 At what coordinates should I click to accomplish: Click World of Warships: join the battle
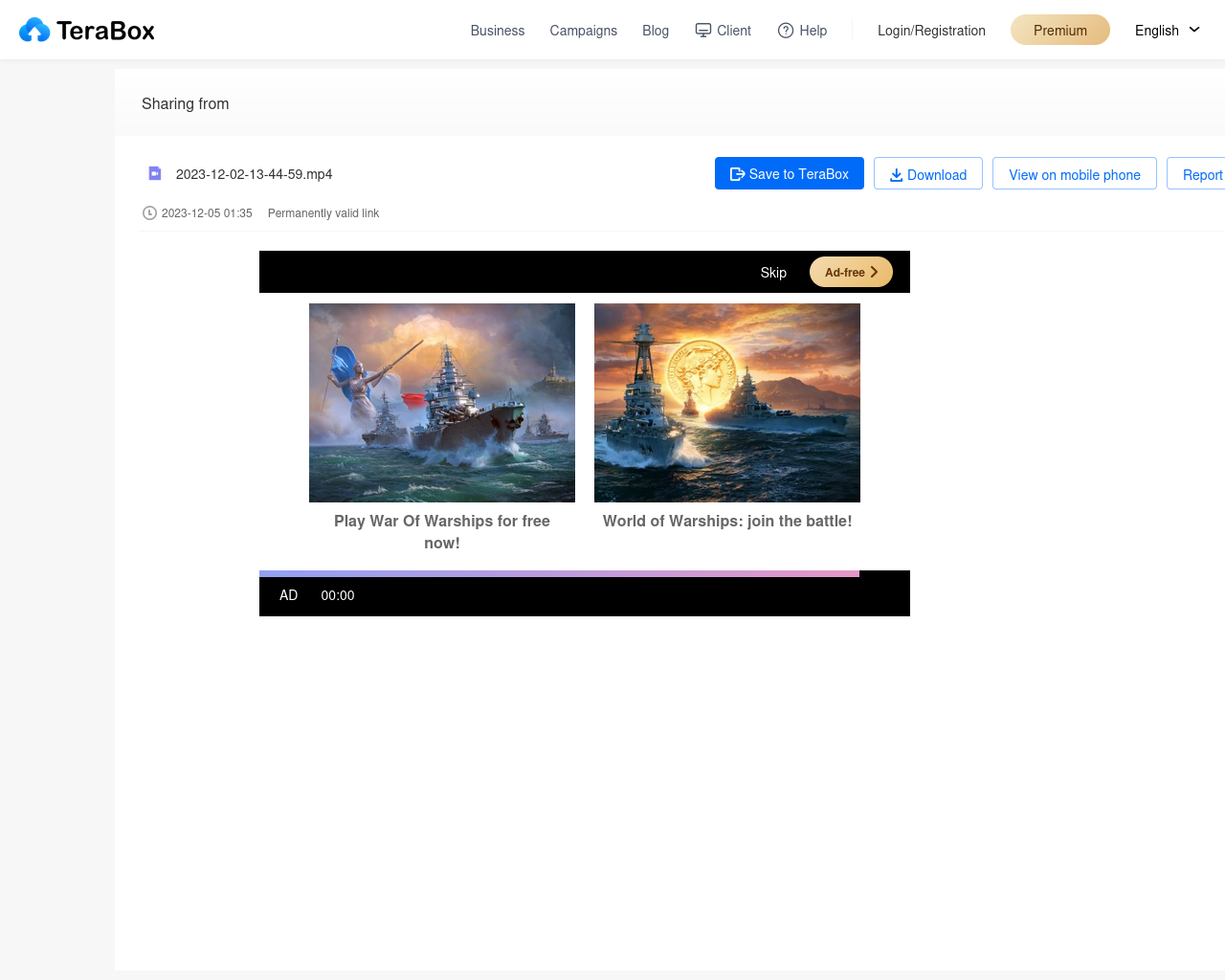coord(727,521)
